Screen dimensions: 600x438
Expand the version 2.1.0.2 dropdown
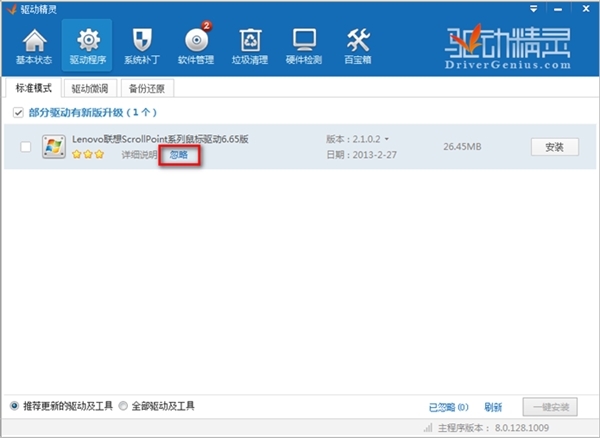click(x=388, y=139)
